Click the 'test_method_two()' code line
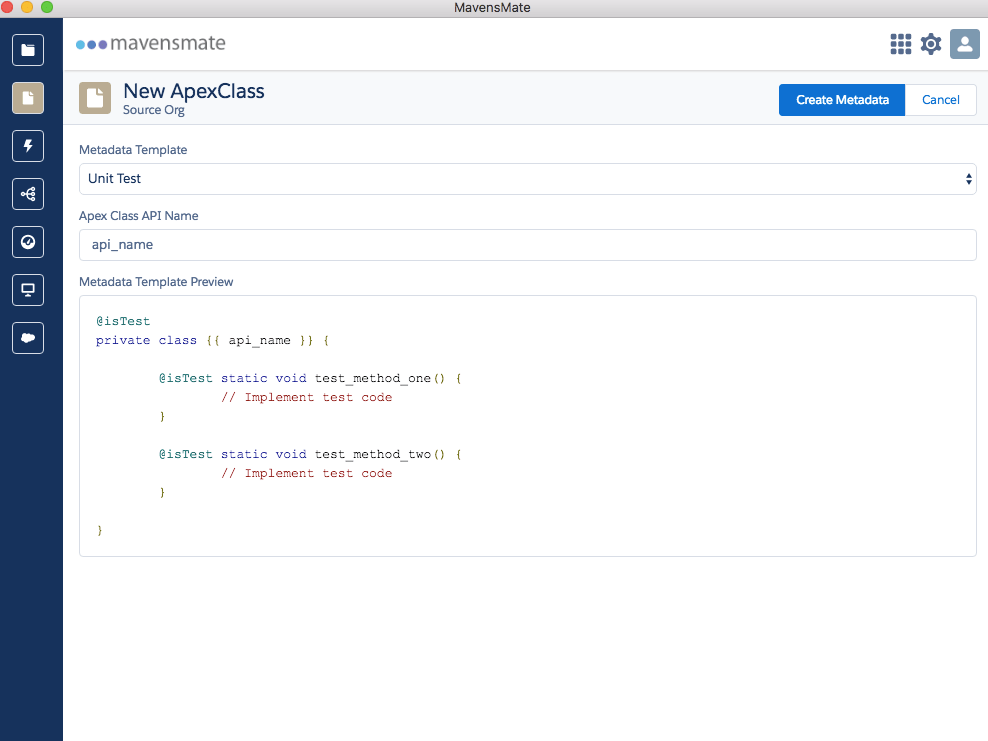Image resolution: width=988 pixels, height=741 pixels. pyautogui.click(x=310, y=454)
